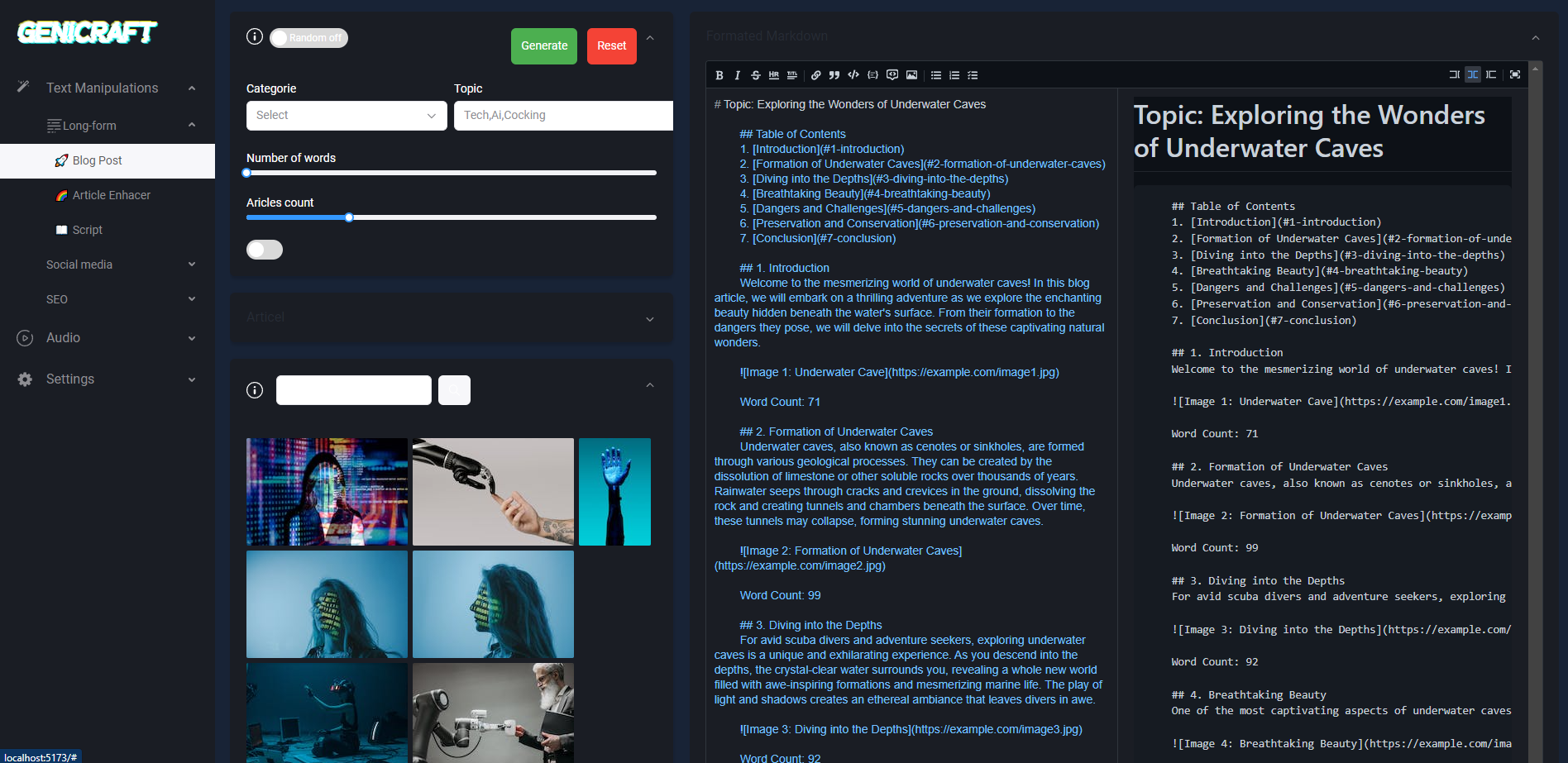Screen dimensions: 1568x763
Task: Toggle bold formatting in the editor toolbar
Action: [719, 75]
